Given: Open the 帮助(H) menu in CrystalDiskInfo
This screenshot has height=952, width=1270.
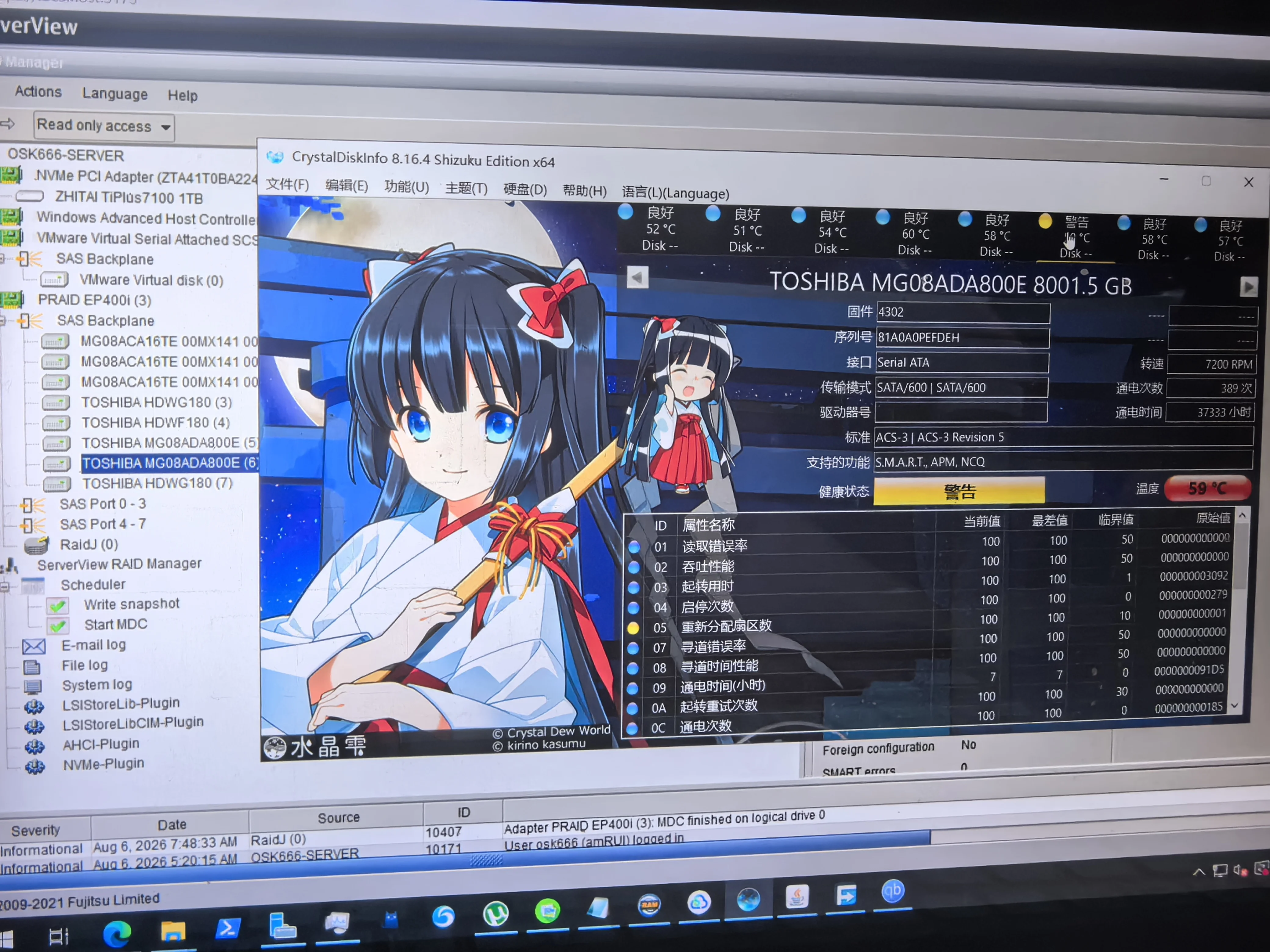Looking at the screenshot, I should tap(585, 190).
